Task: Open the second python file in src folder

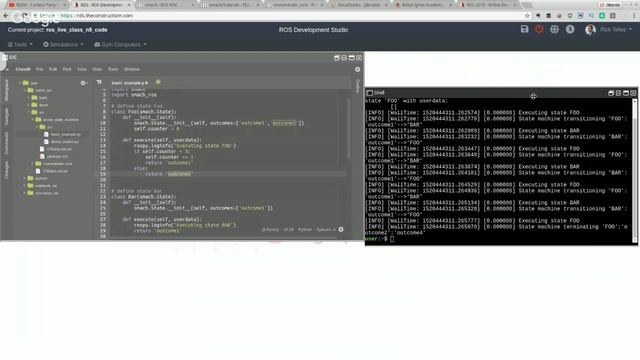Action: pyautogui.click(x=64, y=142)
